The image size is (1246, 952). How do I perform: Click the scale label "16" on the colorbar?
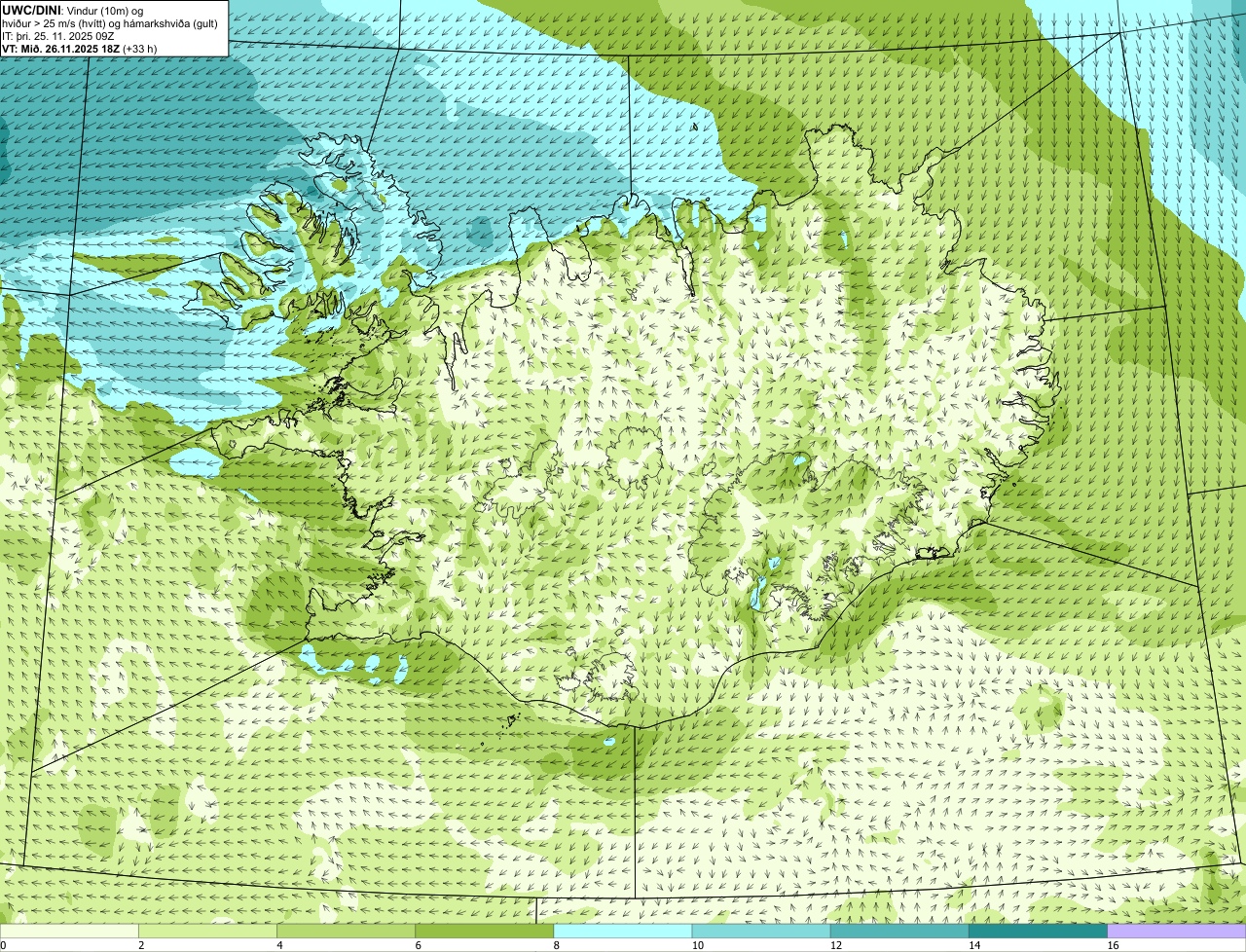coord(1113,945)
